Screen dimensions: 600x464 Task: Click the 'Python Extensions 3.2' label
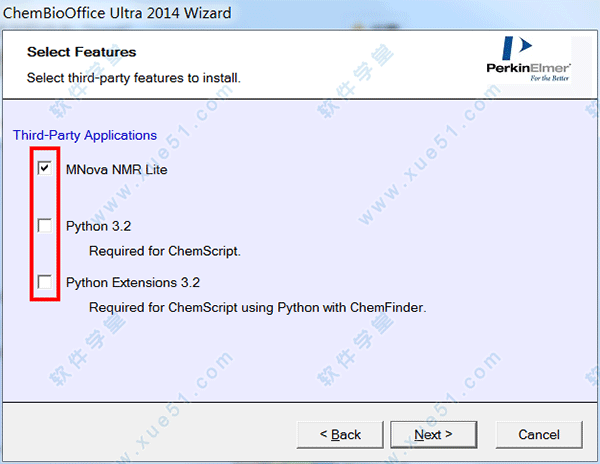(x=133, y=283)
